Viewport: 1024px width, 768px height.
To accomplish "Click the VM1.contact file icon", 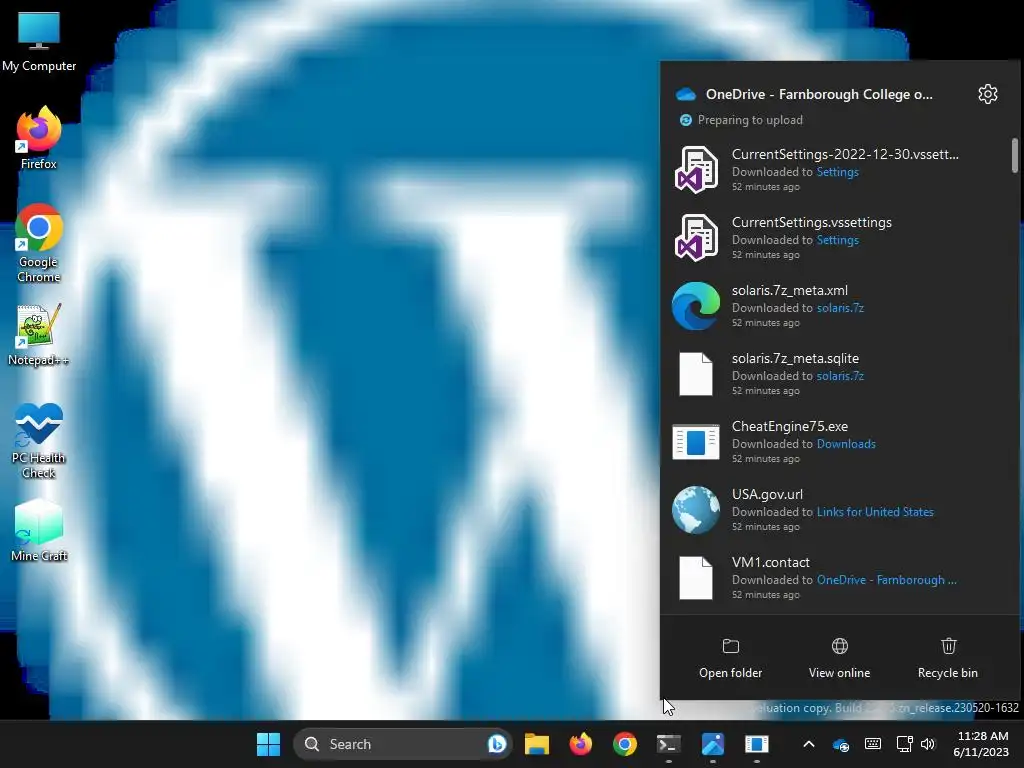I will (696, 578).
